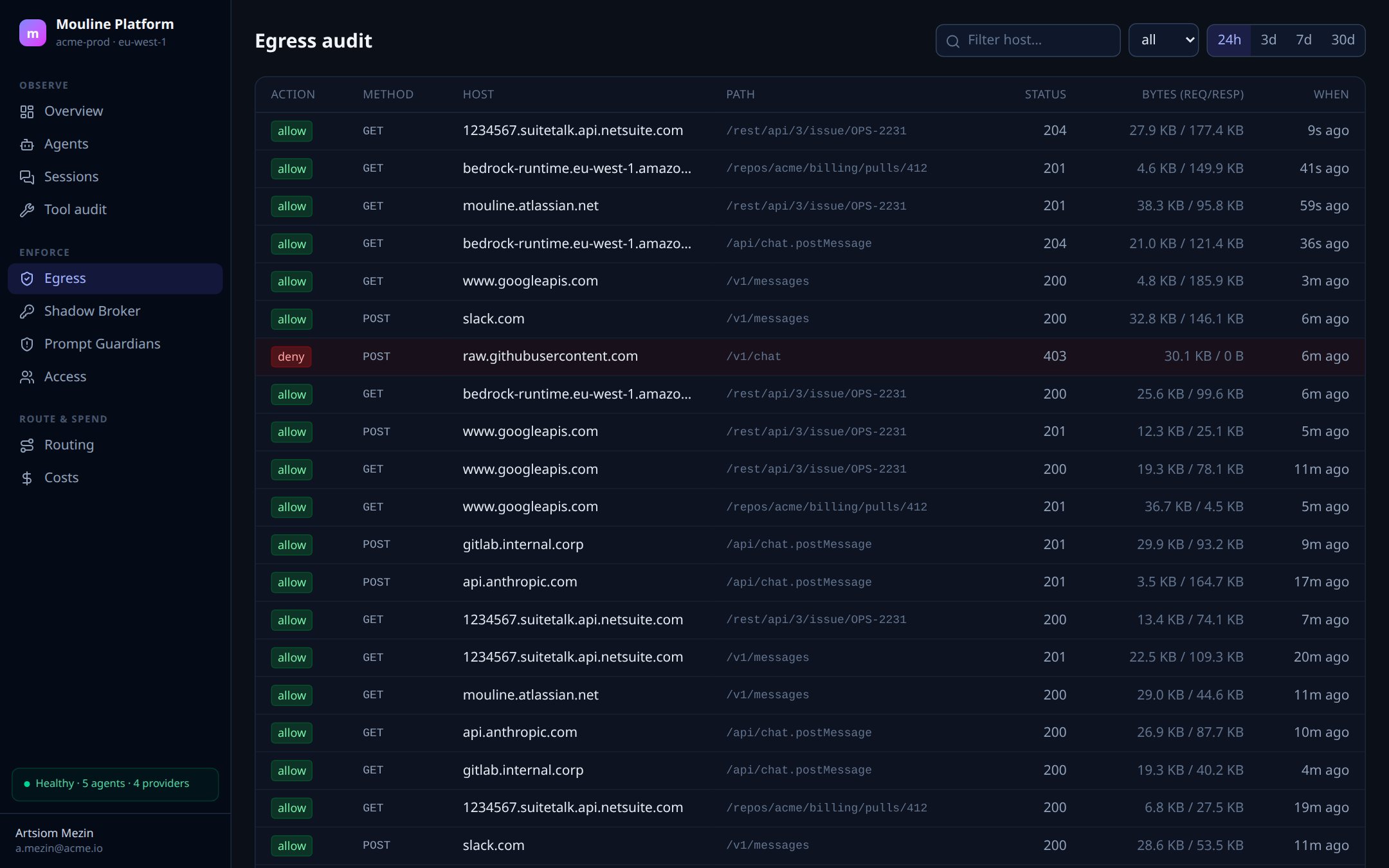The image size is (1389, 868).
Task: Click the '4m ago' timestamp
Action: pyautogui.click(x=1325, y=770)
